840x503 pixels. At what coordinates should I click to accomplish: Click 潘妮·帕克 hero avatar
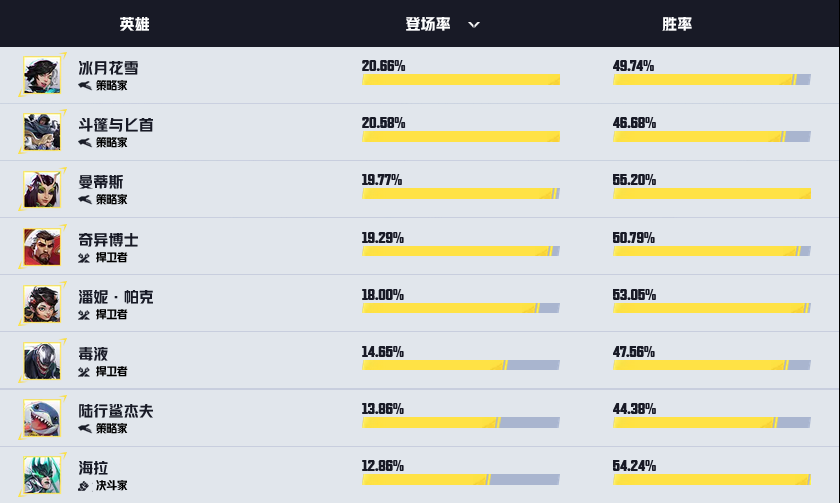point(42,304)
